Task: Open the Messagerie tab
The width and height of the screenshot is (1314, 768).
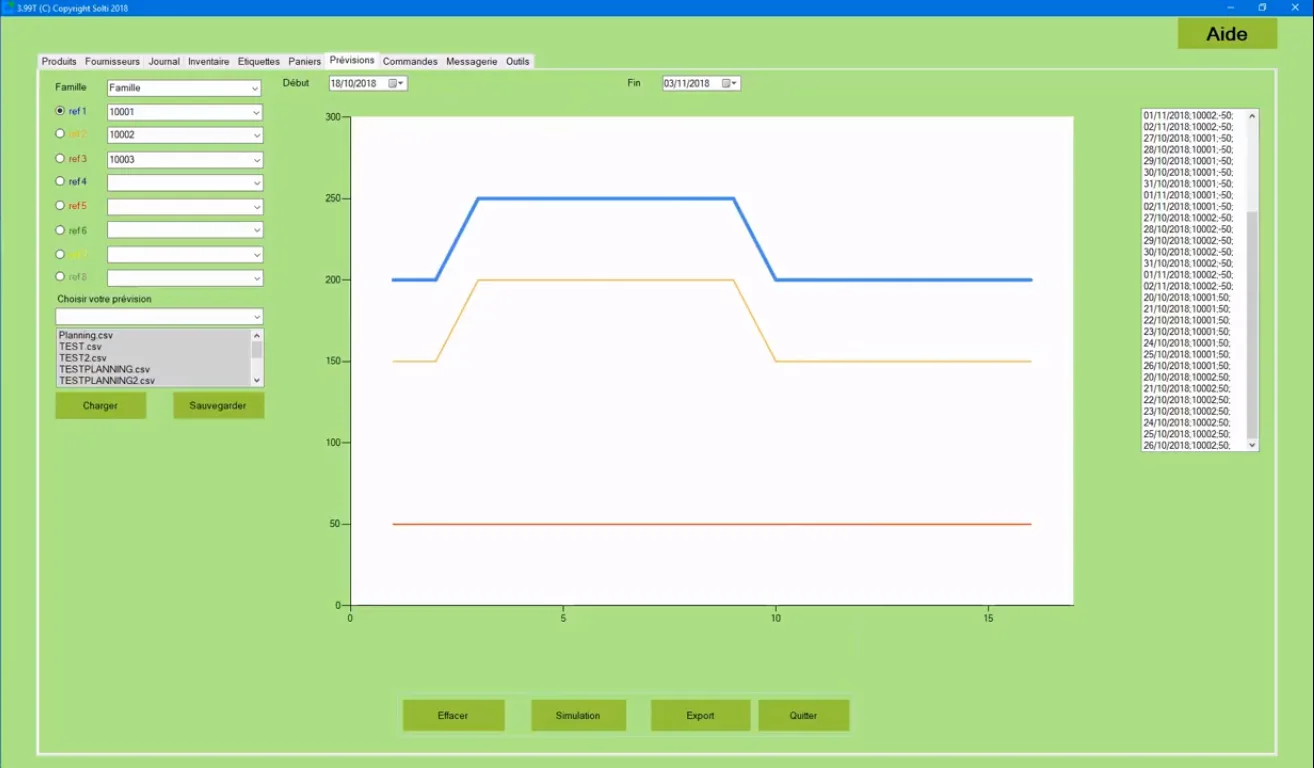Action: tap(471, 61)
